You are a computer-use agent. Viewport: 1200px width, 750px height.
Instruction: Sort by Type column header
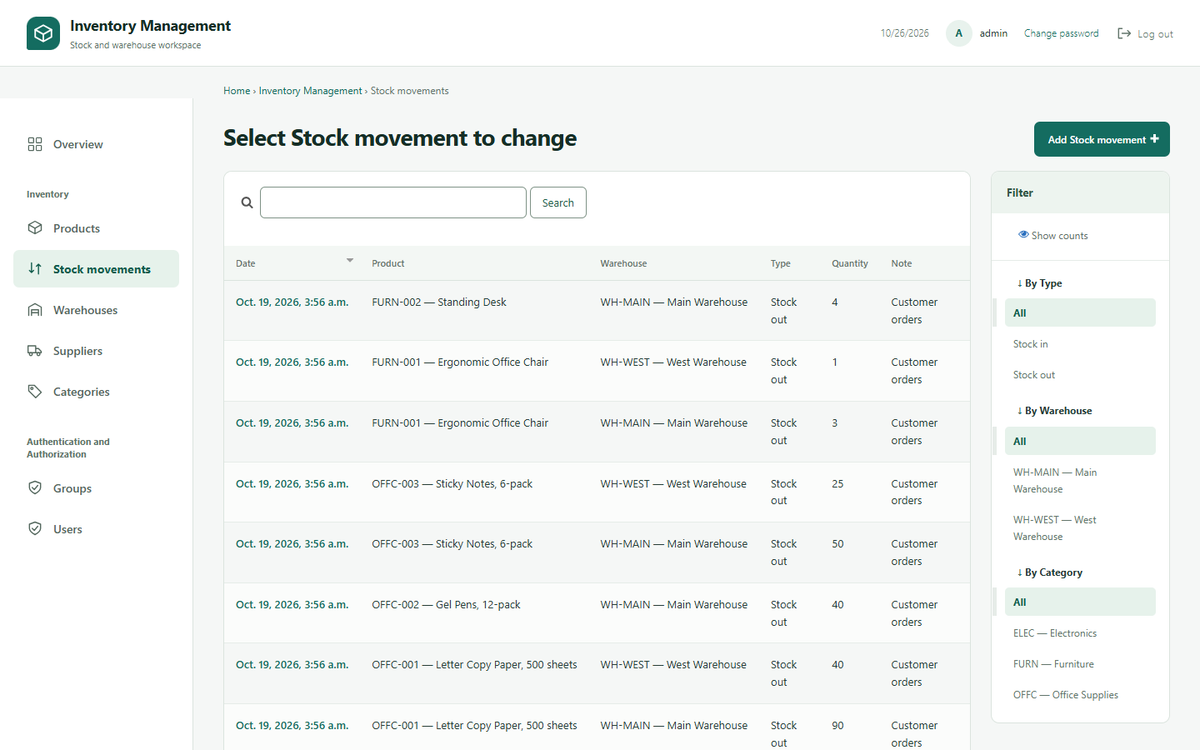[x=780, y=263]
